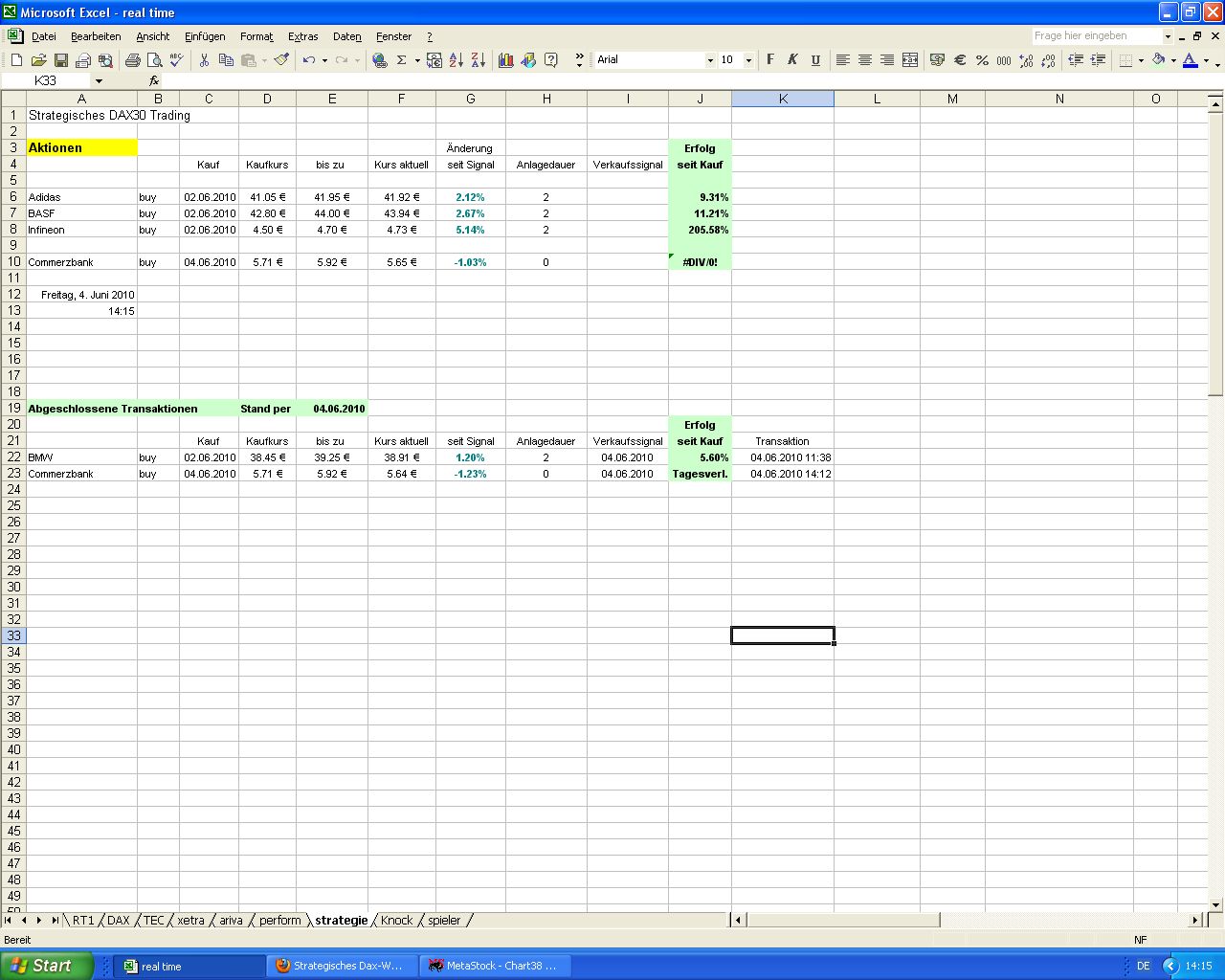Expand the borders dropdown arrow
This screenshot has height=980, width=1225.
click(1141, 59)
